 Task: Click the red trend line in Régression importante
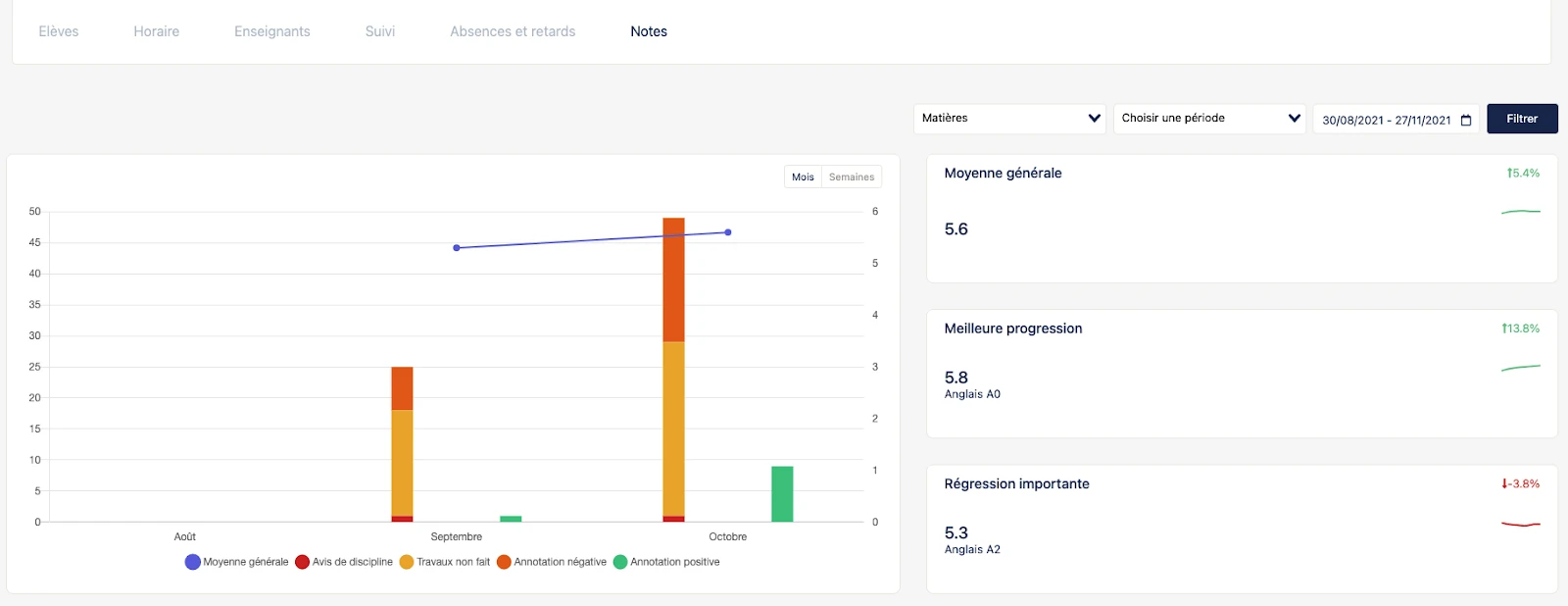pos(1520,525)
